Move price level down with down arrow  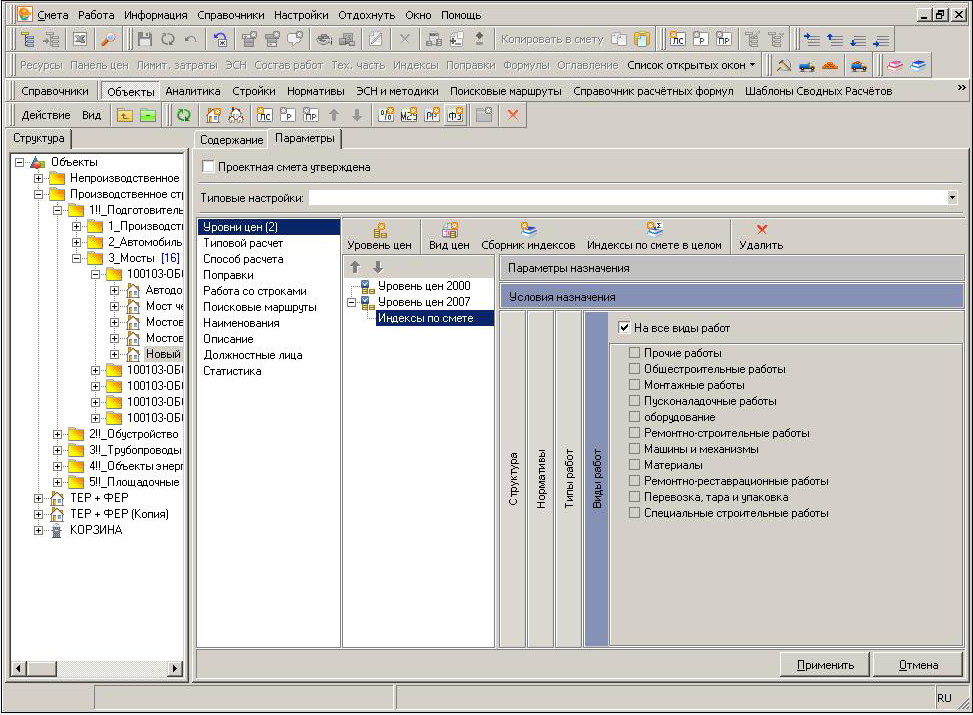click(x=378, y=267)
